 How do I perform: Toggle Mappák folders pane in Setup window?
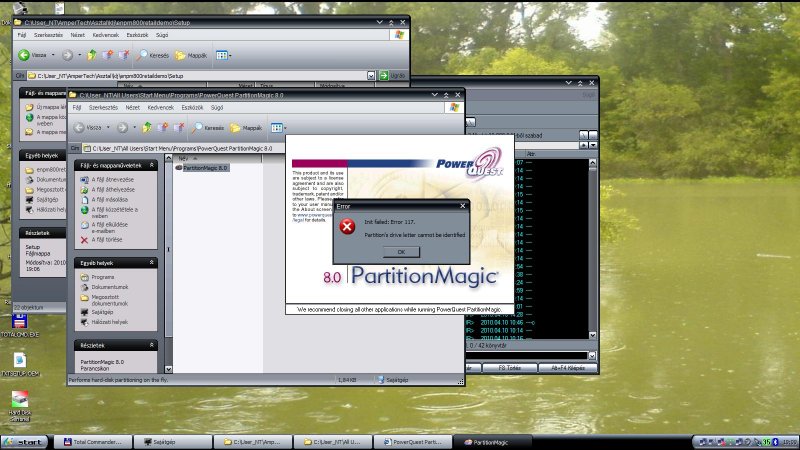(191, 55)
